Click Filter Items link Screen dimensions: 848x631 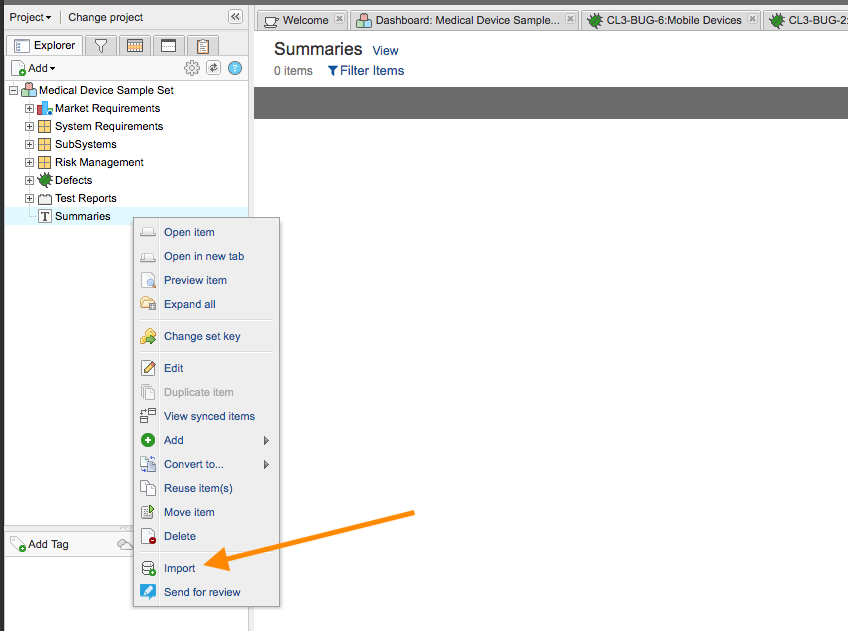click(366, 71)
